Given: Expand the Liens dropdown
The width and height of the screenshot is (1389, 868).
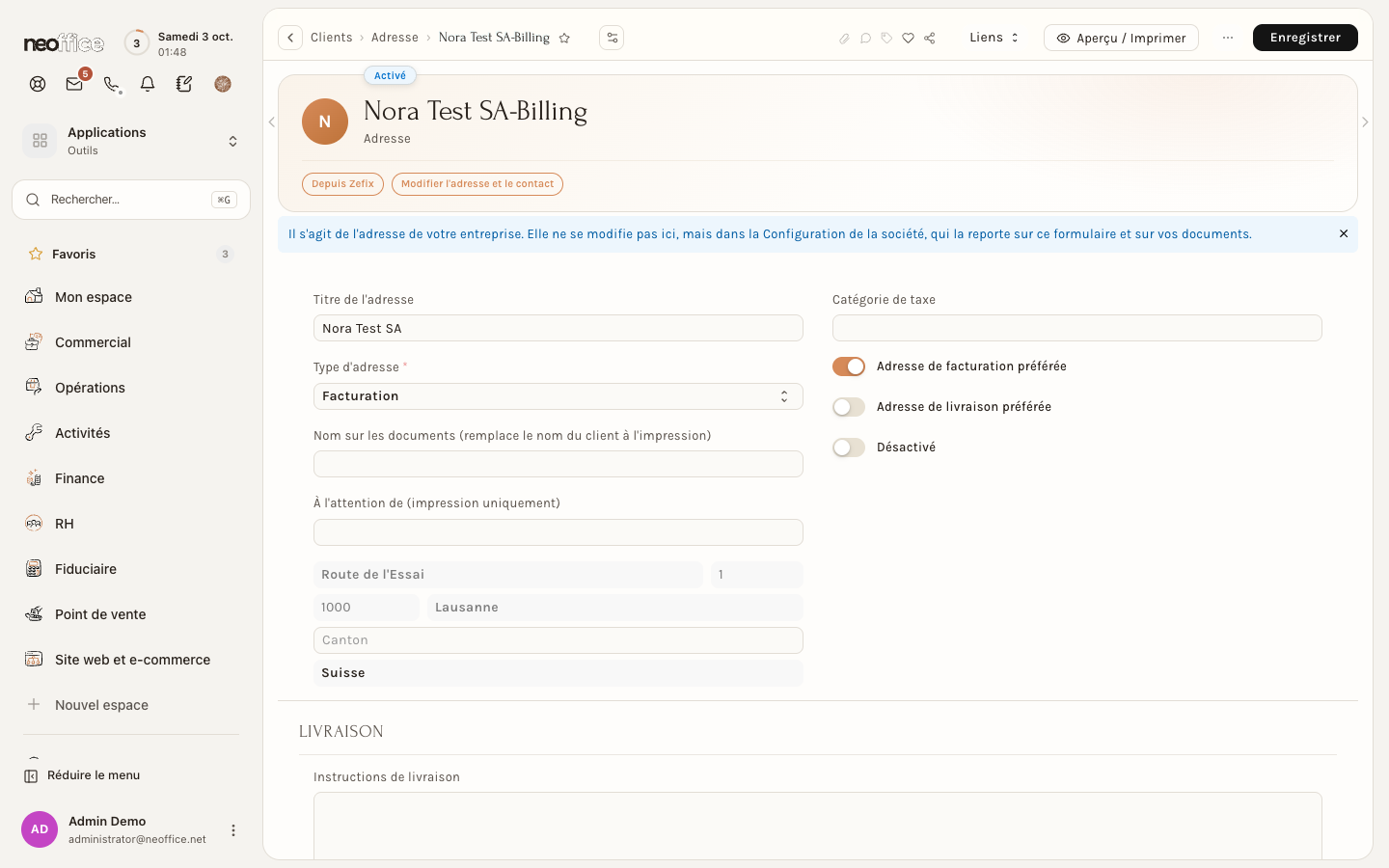Looking at the screenshot, I should click(994, 38).
